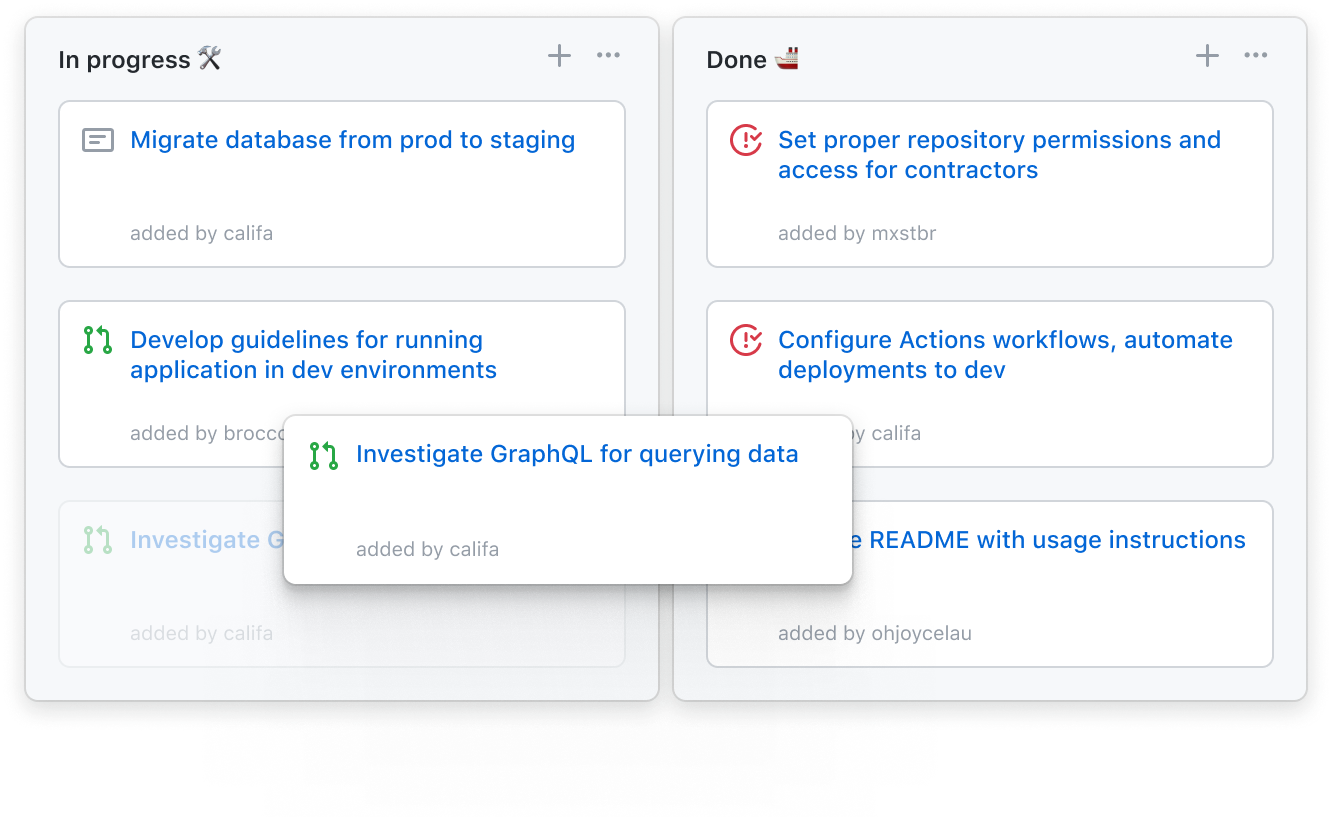Click pull request icon on Develop guidelines card
The height and width of the screenshot is (817, 1332).
(x=97, y=341)
